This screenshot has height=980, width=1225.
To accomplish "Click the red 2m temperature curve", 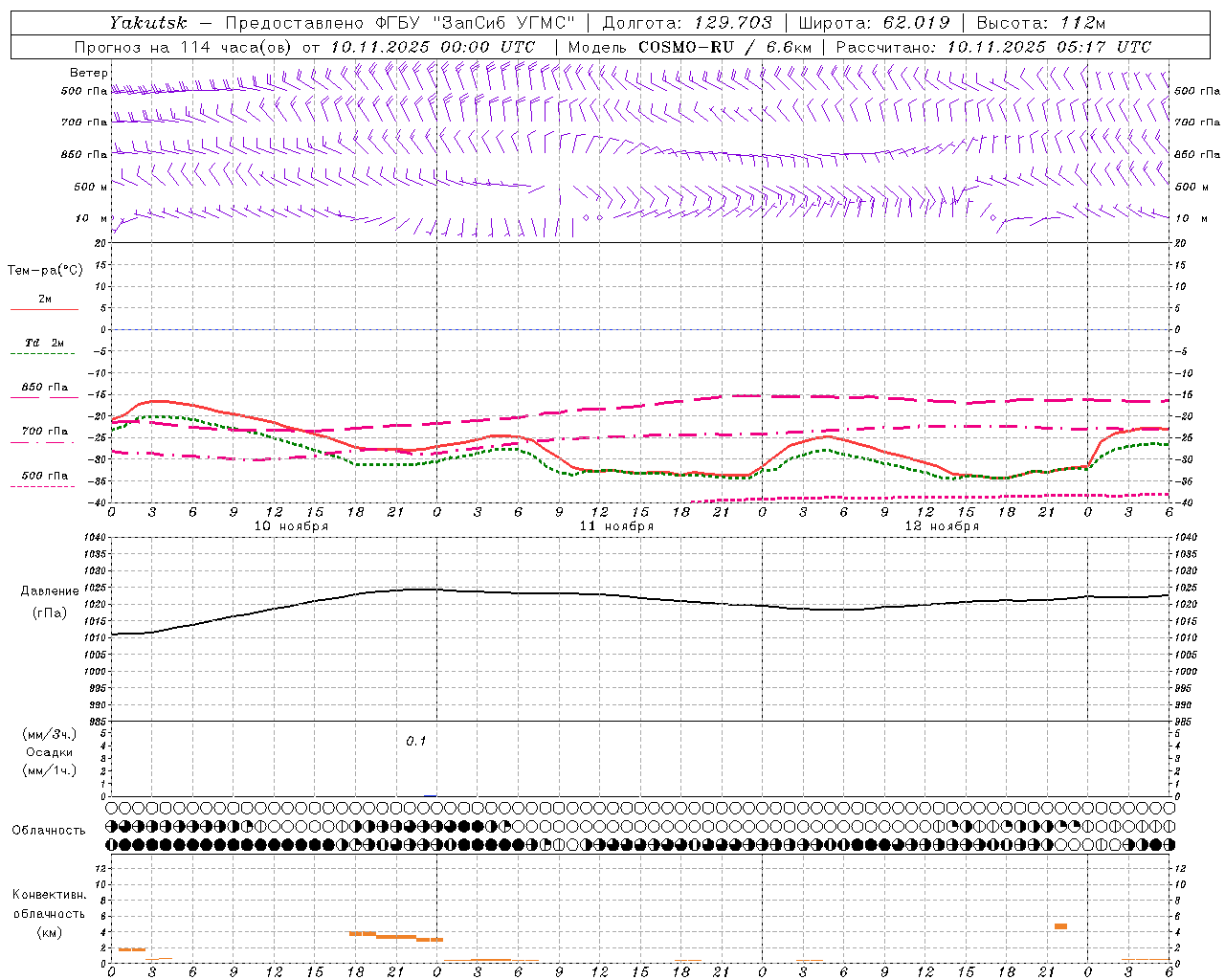I will click(639, 472).
